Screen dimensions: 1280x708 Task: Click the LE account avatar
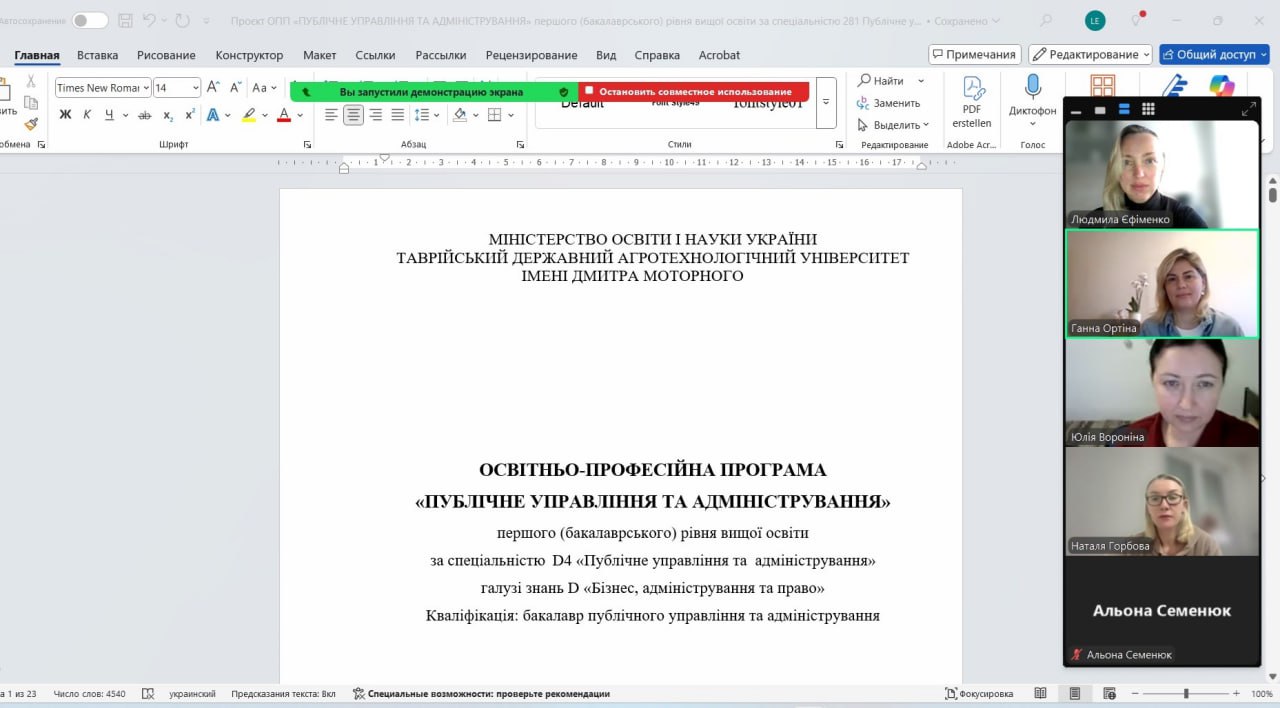(x=1095, y=20)
